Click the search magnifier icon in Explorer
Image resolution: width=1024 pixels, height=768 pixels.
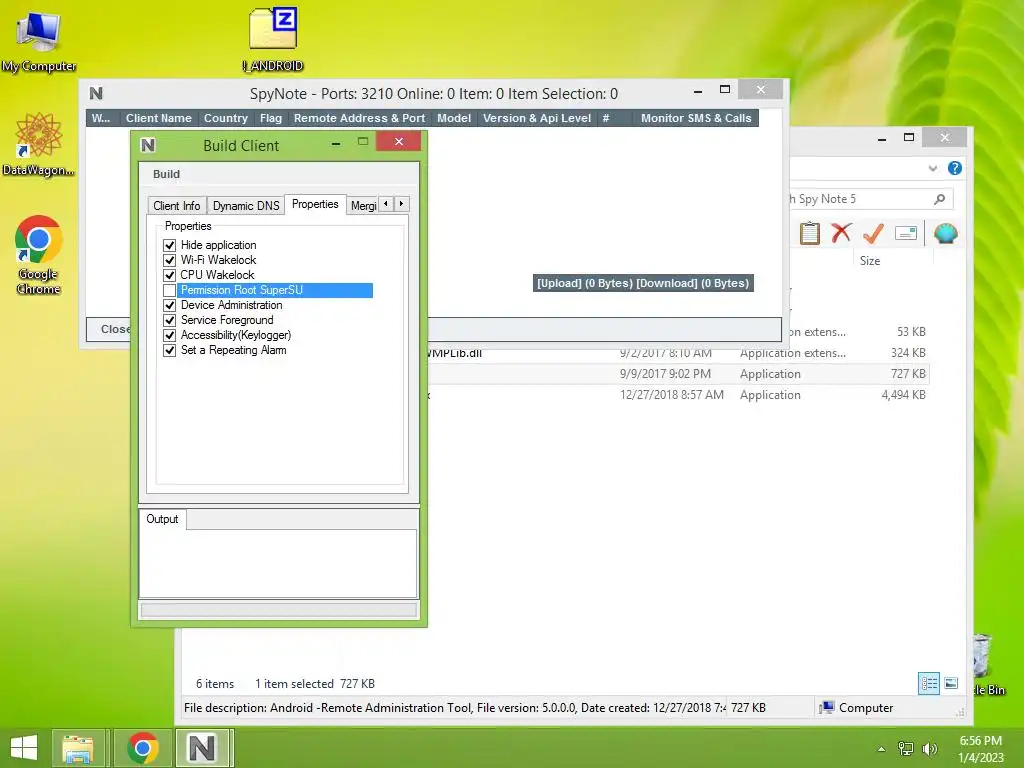coord(940,199)
